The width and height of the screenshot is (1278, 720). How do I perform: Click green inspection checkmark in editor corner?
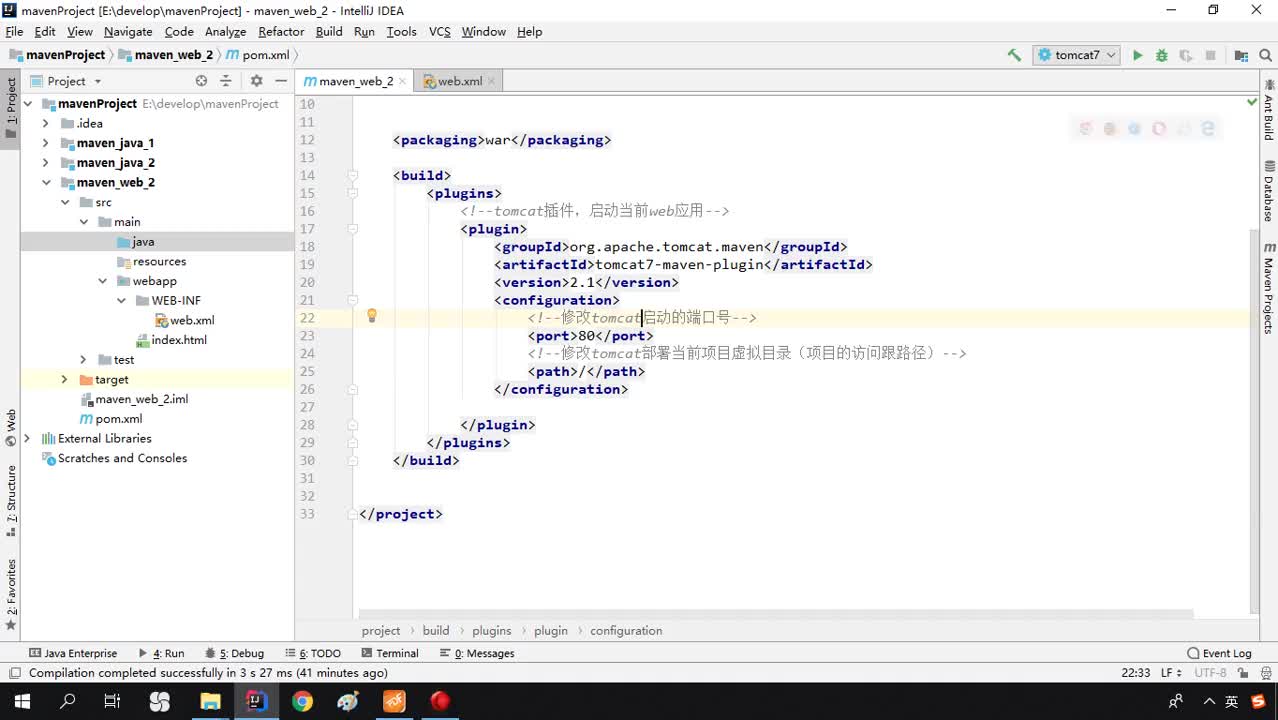click(x=1251, y=102)
